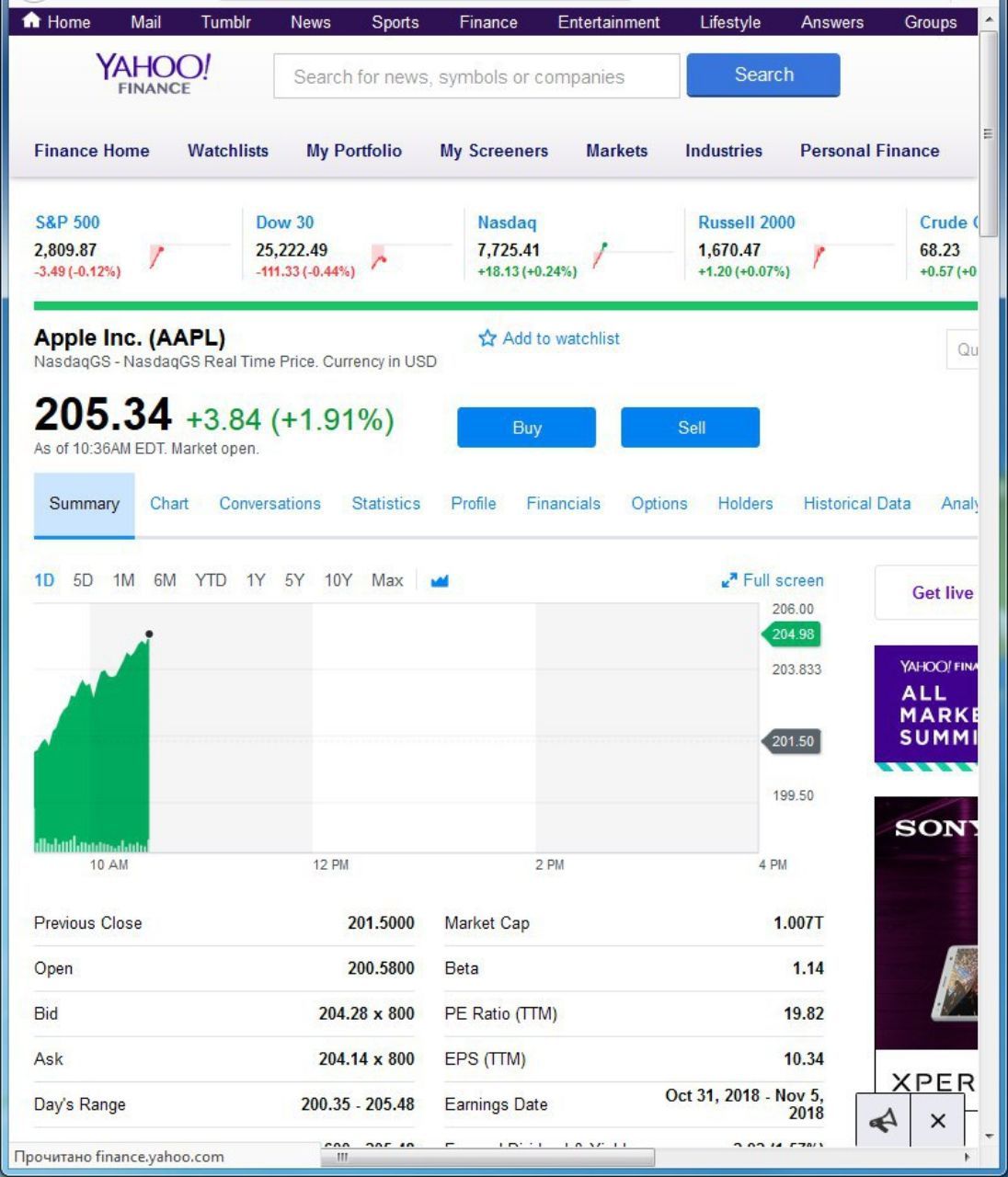Open Watchlists navigation item
The height and width of the screenshot is (1177, 1008).
point(228,151)
